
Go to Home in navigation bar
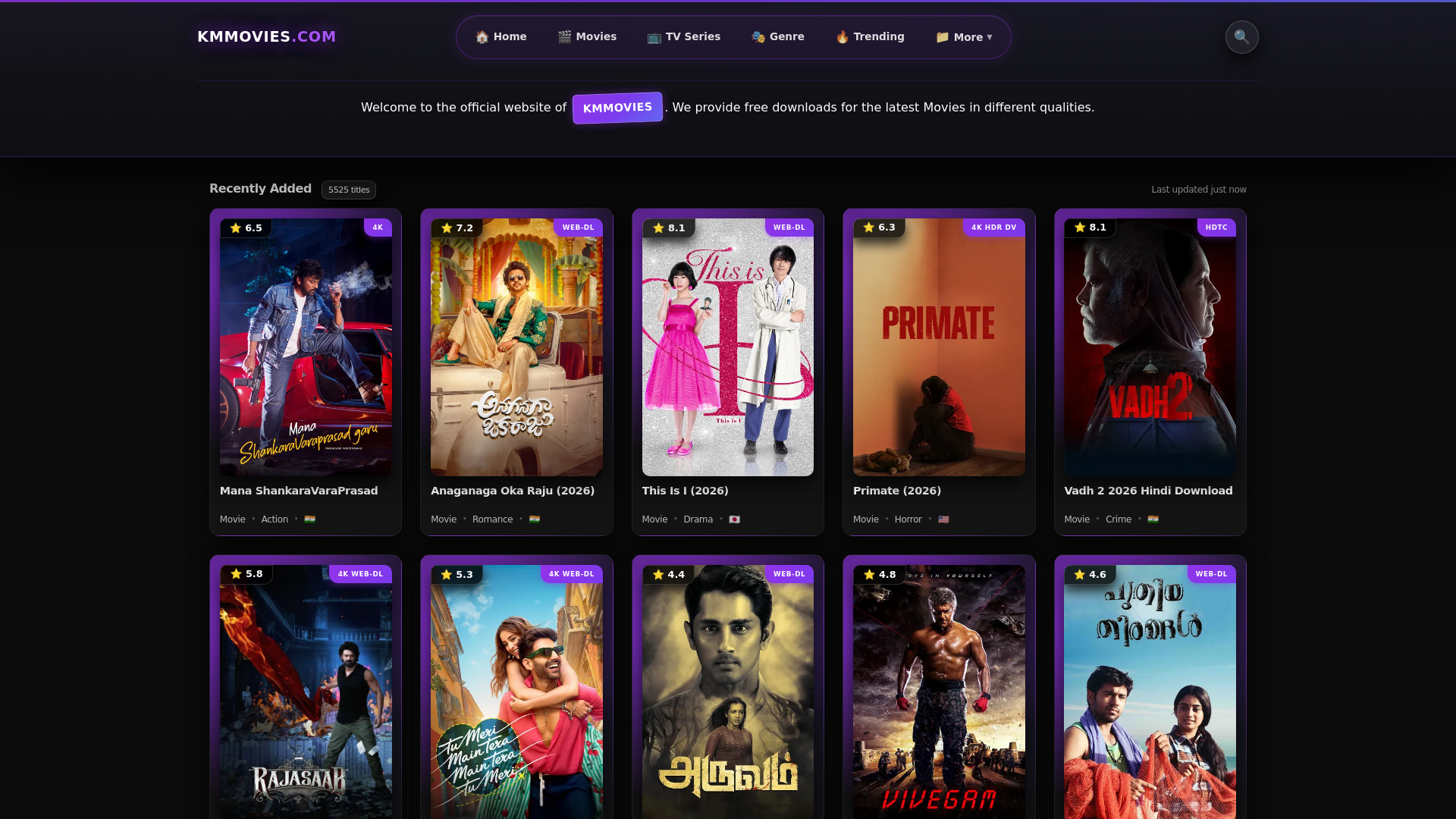tap(500, 36)
